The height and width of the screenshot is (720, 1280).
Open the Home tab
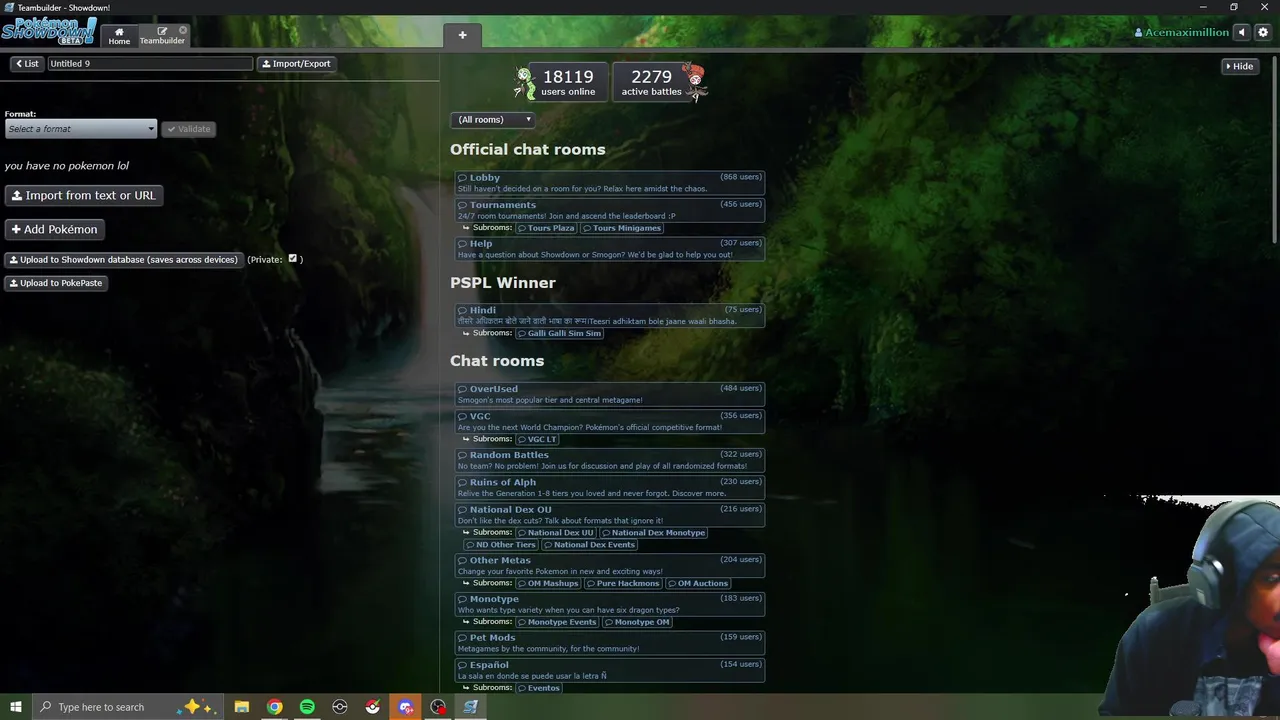coord(119,36)
